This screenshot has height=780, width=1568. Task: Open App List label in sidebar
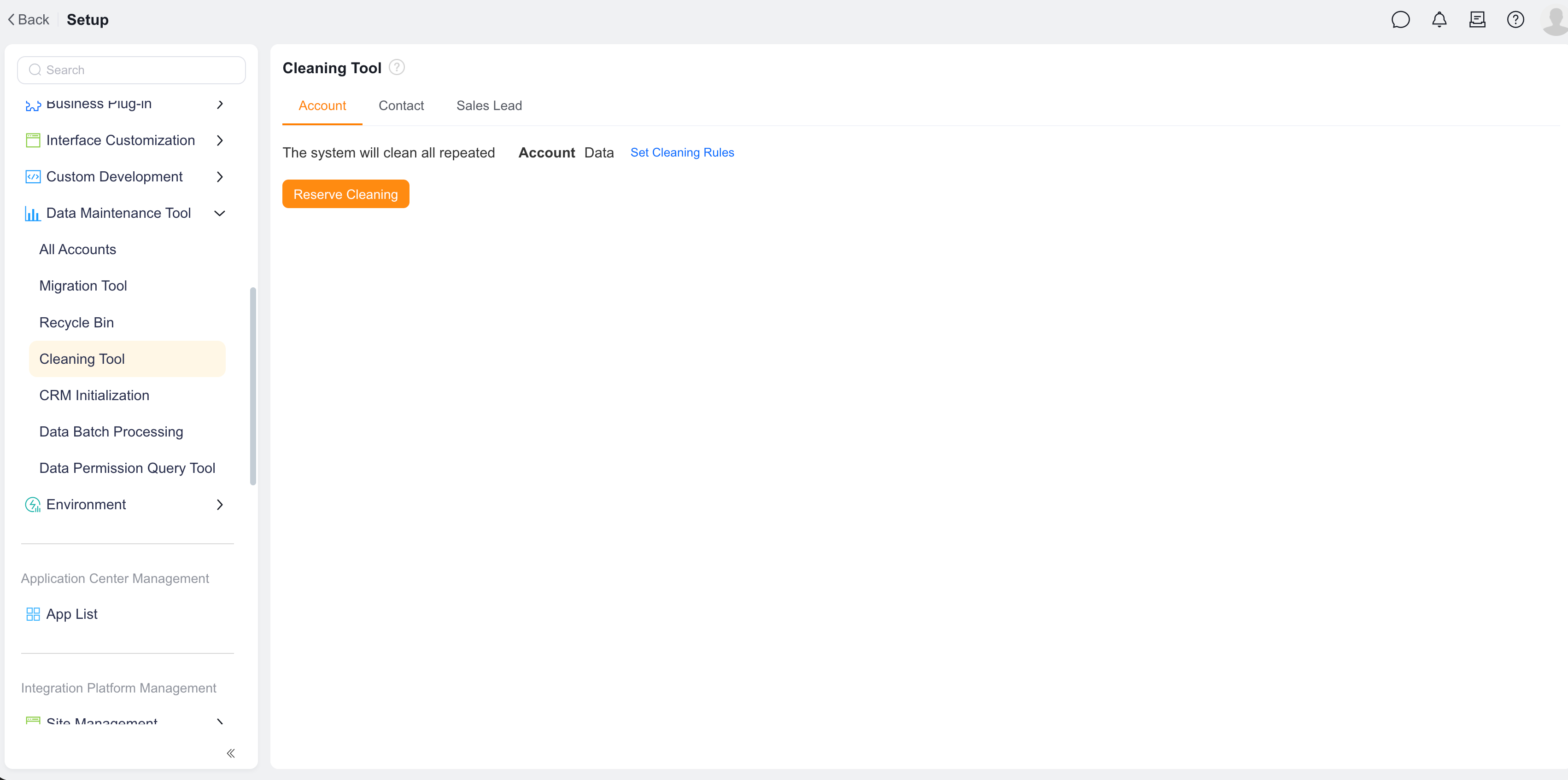click(x=72, y=615)
